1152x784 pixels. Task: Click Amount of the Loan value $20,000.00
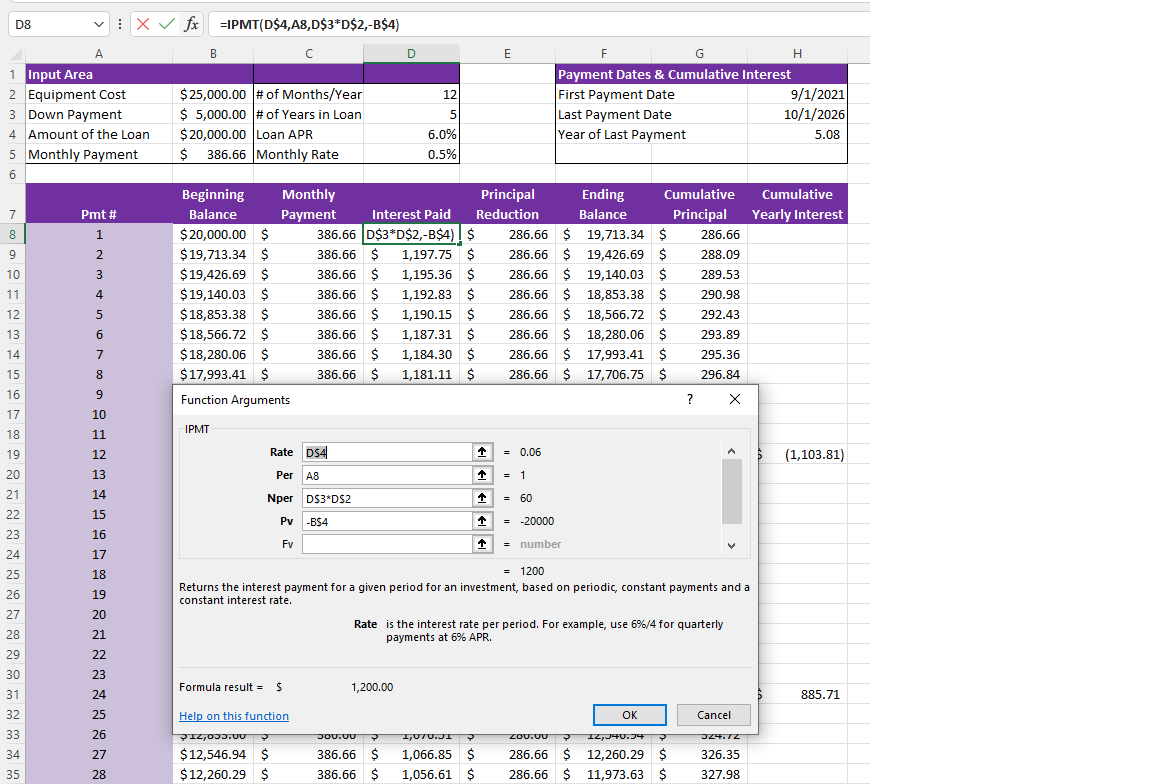point(213,134)
